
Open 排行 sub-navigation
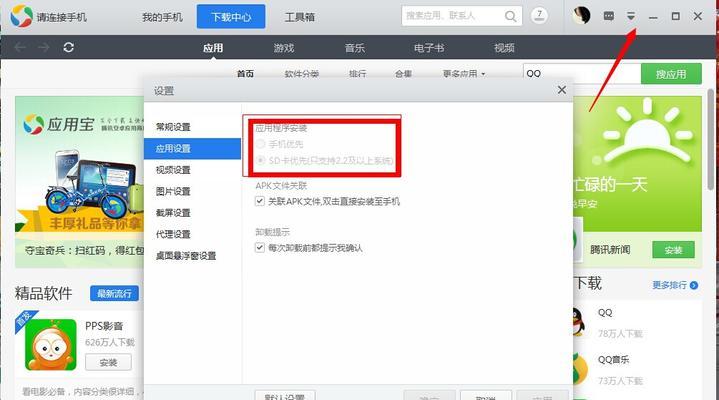click(357, 73)
